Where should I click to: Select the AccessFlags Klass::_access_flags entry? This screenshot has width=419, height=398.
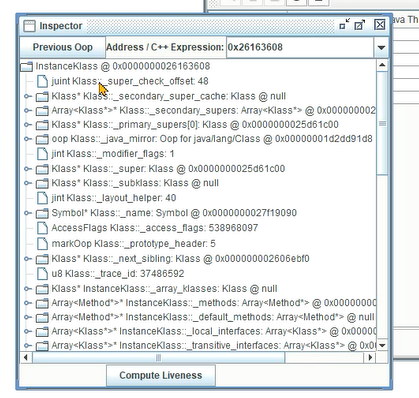coord(147,228)
